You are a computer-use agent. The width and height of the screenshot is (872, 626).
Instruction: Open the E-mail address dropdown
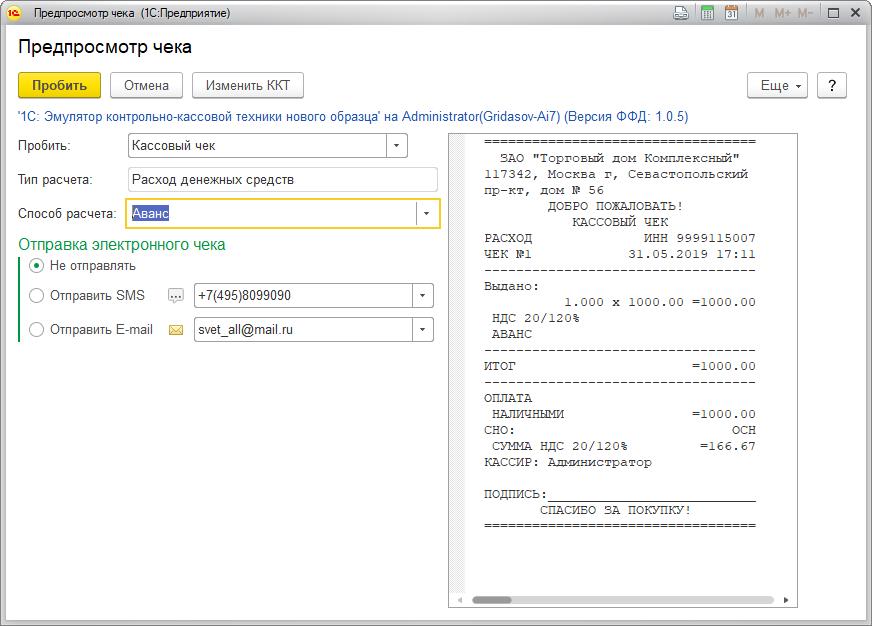coord(423,330)
